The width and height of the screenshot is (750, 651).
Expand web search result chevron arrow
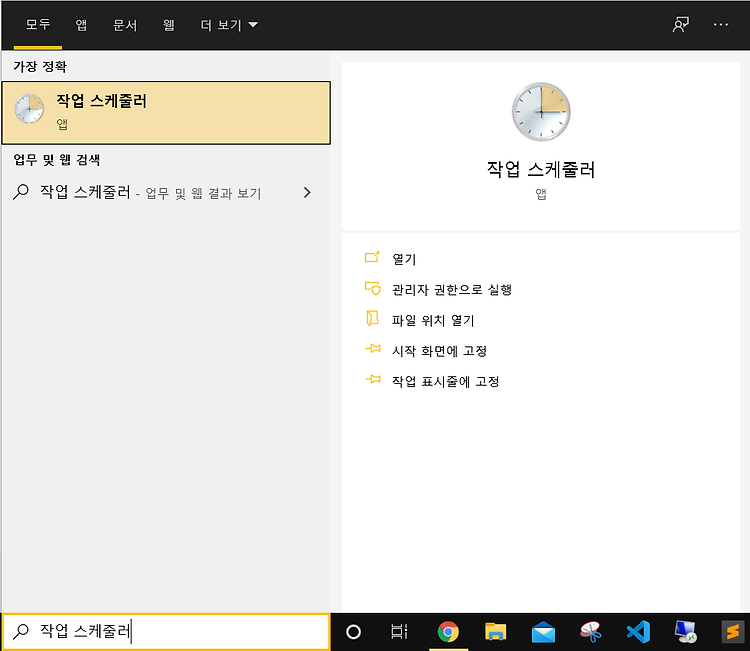[x=307, y=192]
